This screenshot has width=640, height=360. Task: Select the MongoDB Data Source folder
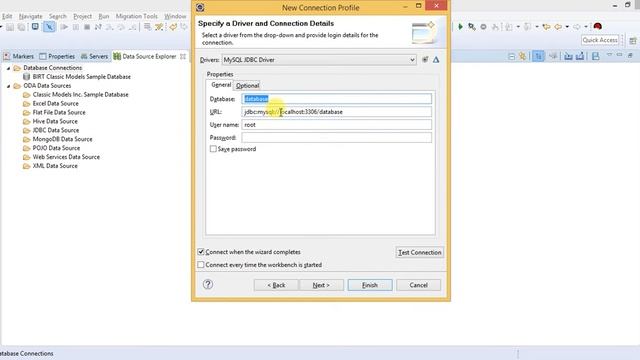[x=58, y=139]
